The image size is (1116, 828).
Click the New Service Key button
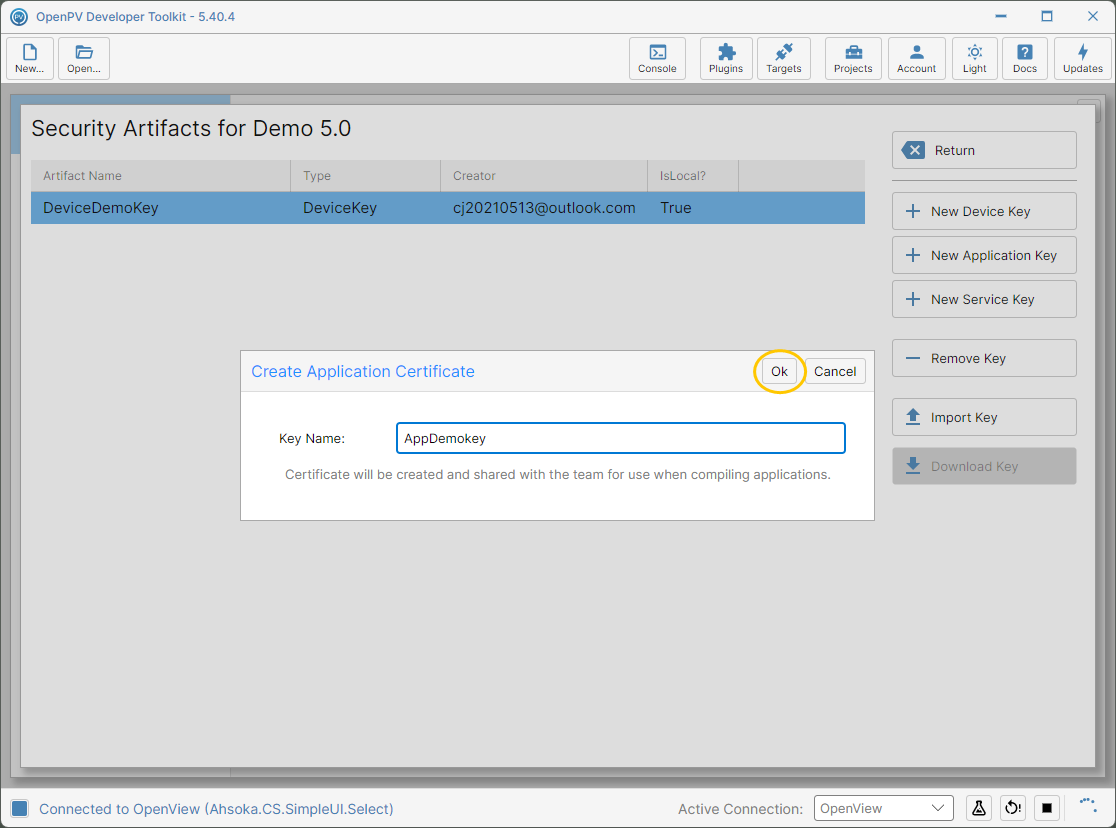pos(984,300)
